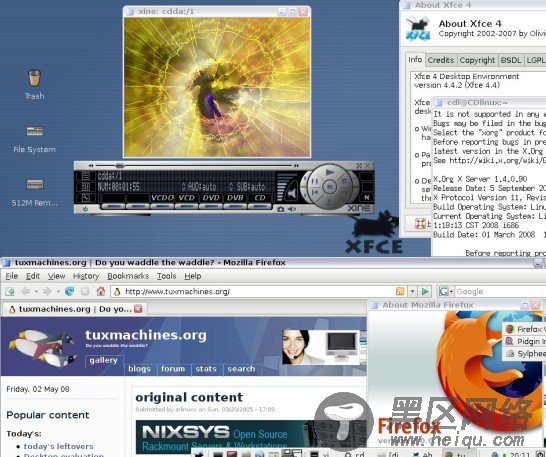546x457 pixels.
Task: Open Firefox Help menu
Action: tap(193, 276)
